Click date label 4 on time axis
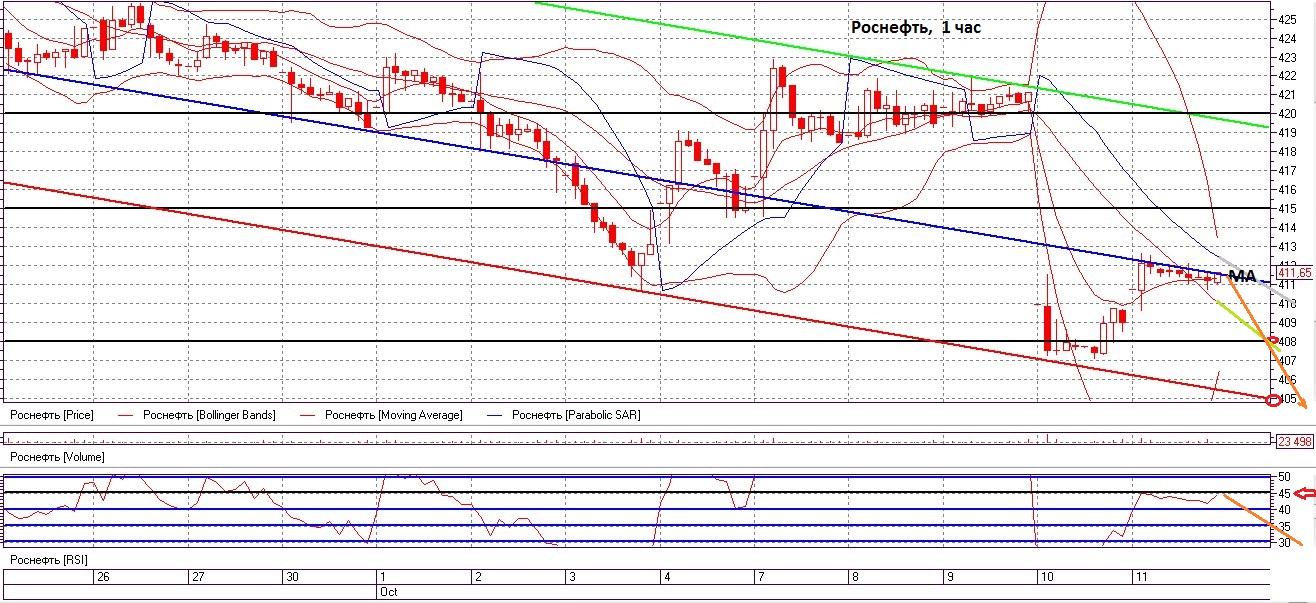Viewport: 1316px width, 603px height. click(x=667, y=577)
